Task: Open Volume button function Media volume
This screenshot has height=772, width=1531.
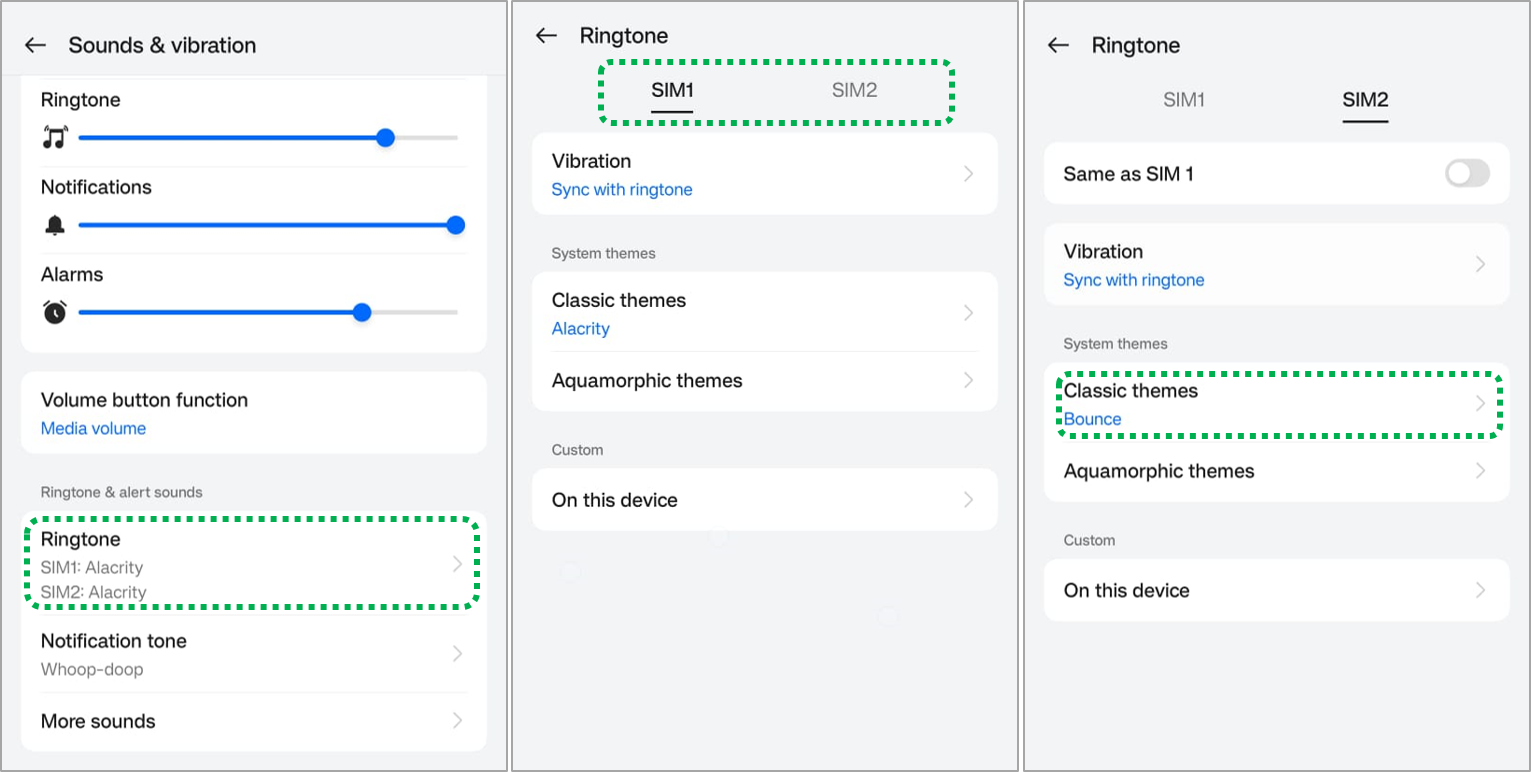Action: (x=252, y=413)
